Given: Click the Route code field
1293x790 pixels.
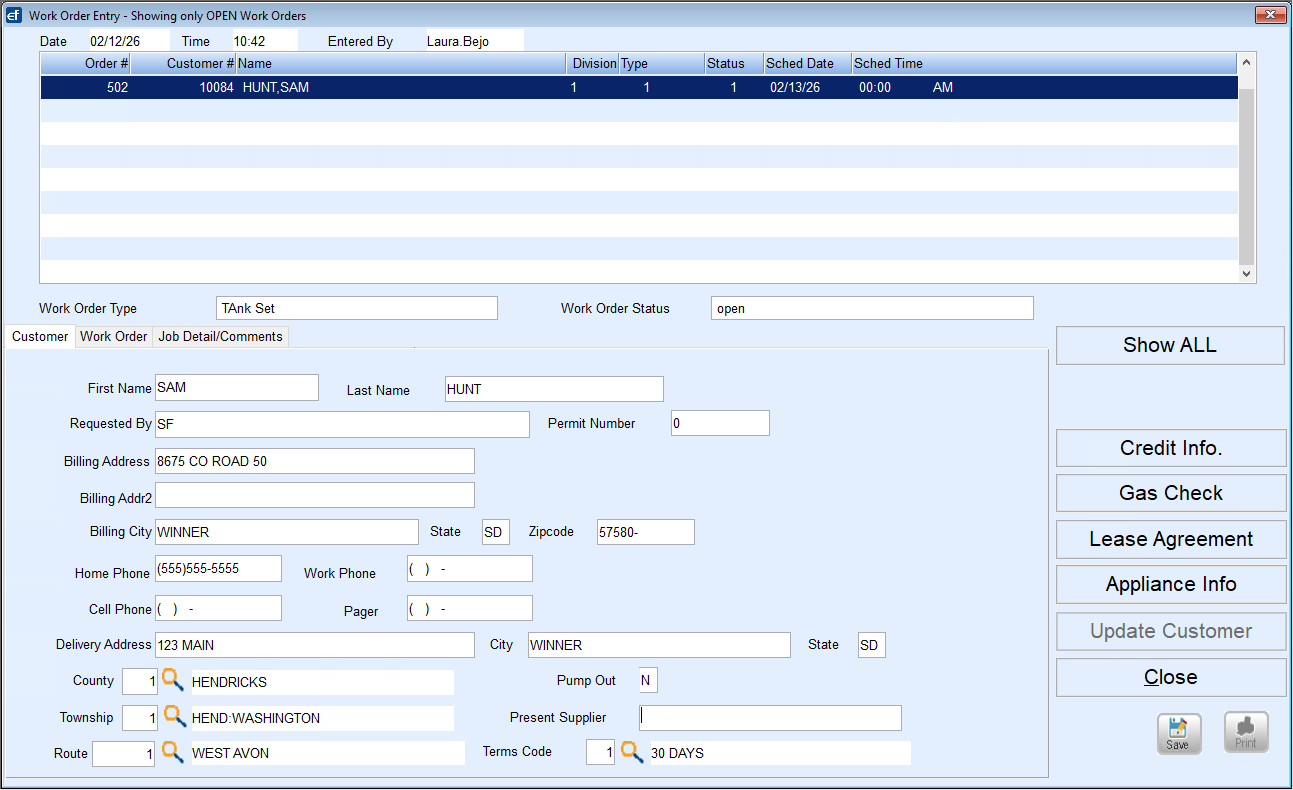Looking at the screenshot, I should click(124, 754).
